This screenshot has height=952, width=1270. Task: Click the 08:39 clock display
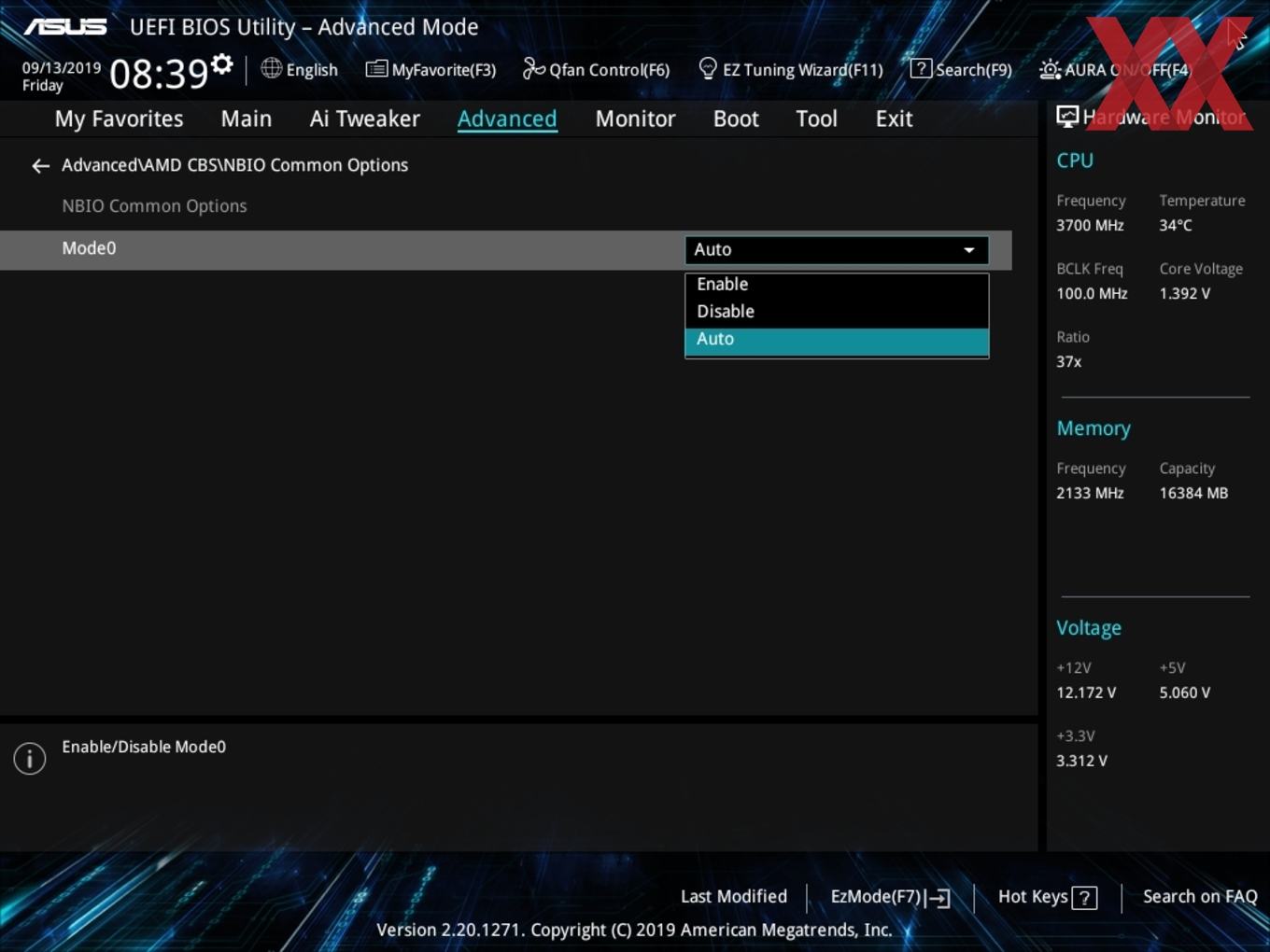point(159,74)
